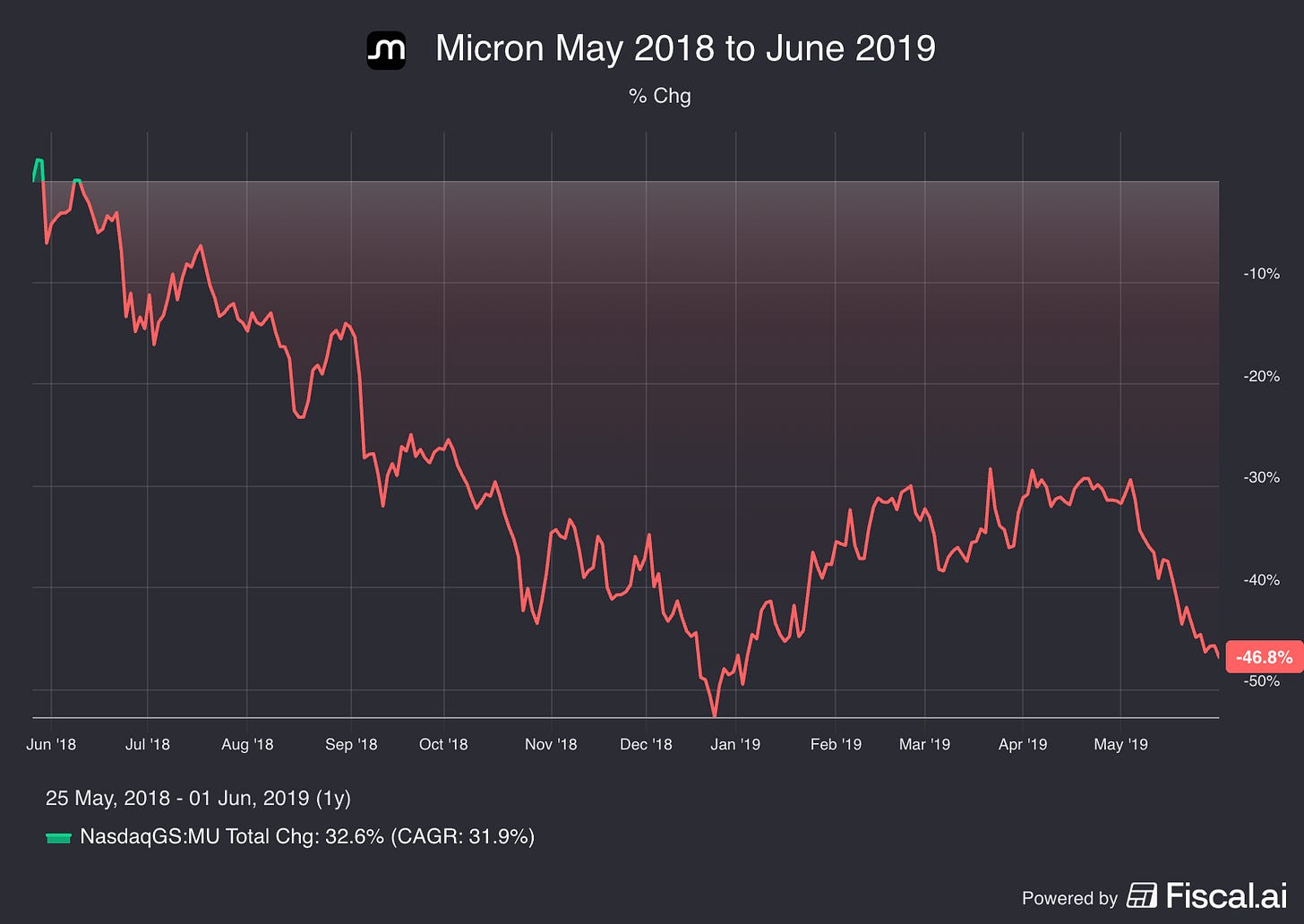Click the -50% y-axis label
This screenshot has width=1304, height=924.
(x=1261, y=680)
